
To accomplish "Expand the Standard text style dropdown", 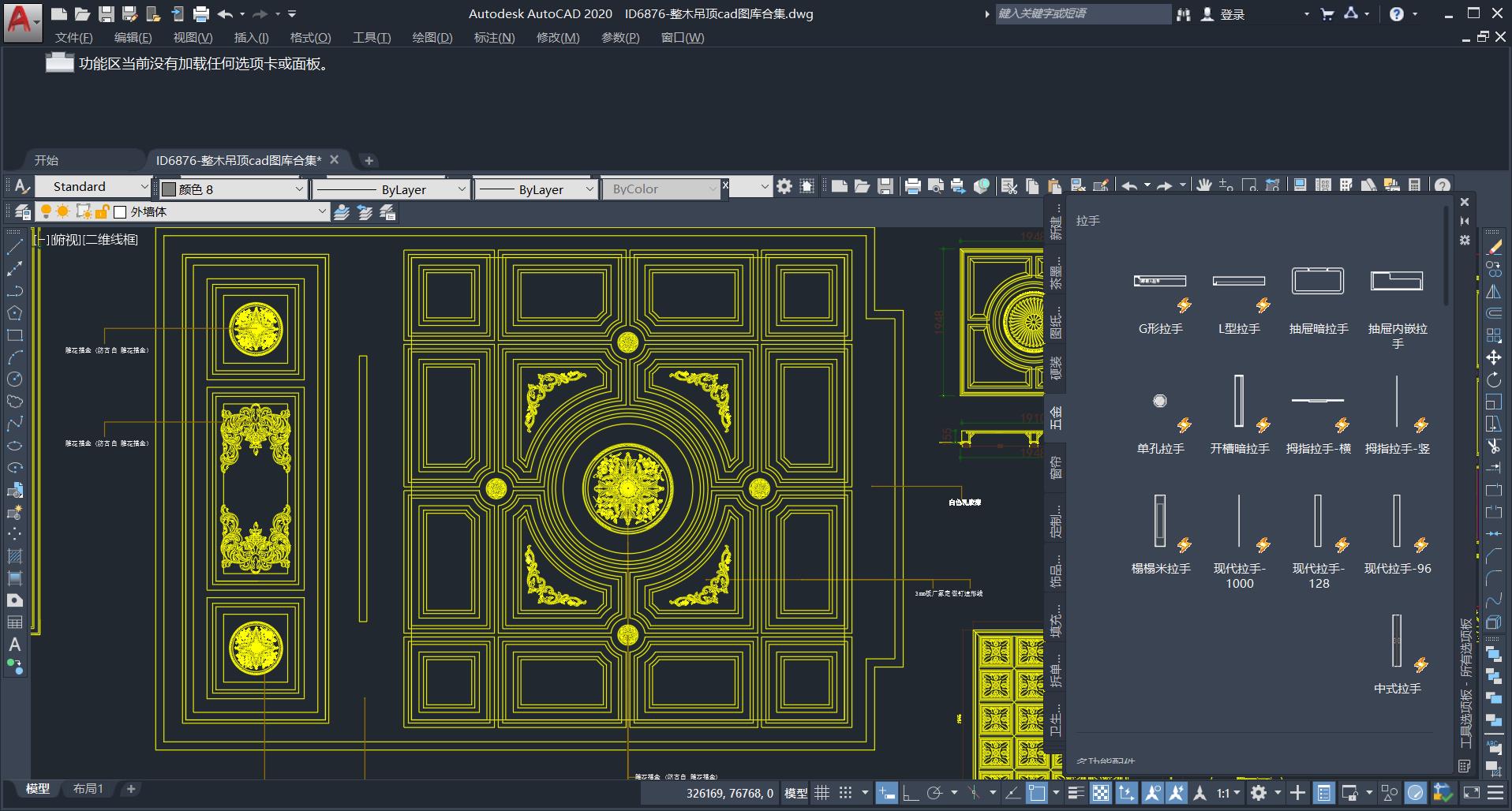I will click(x=144, y=187).
